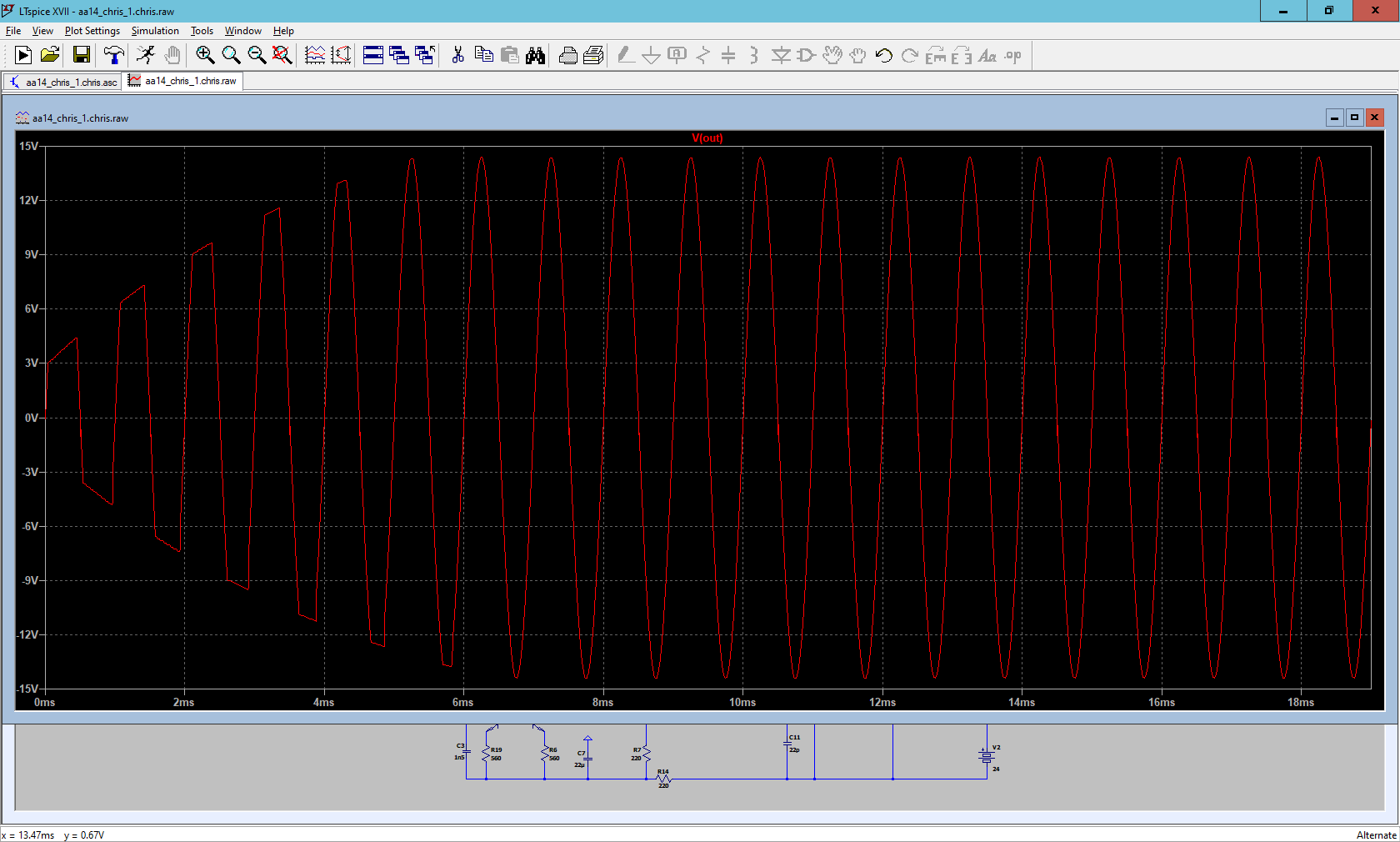Click the Autorange axes icon

[342, 55]
